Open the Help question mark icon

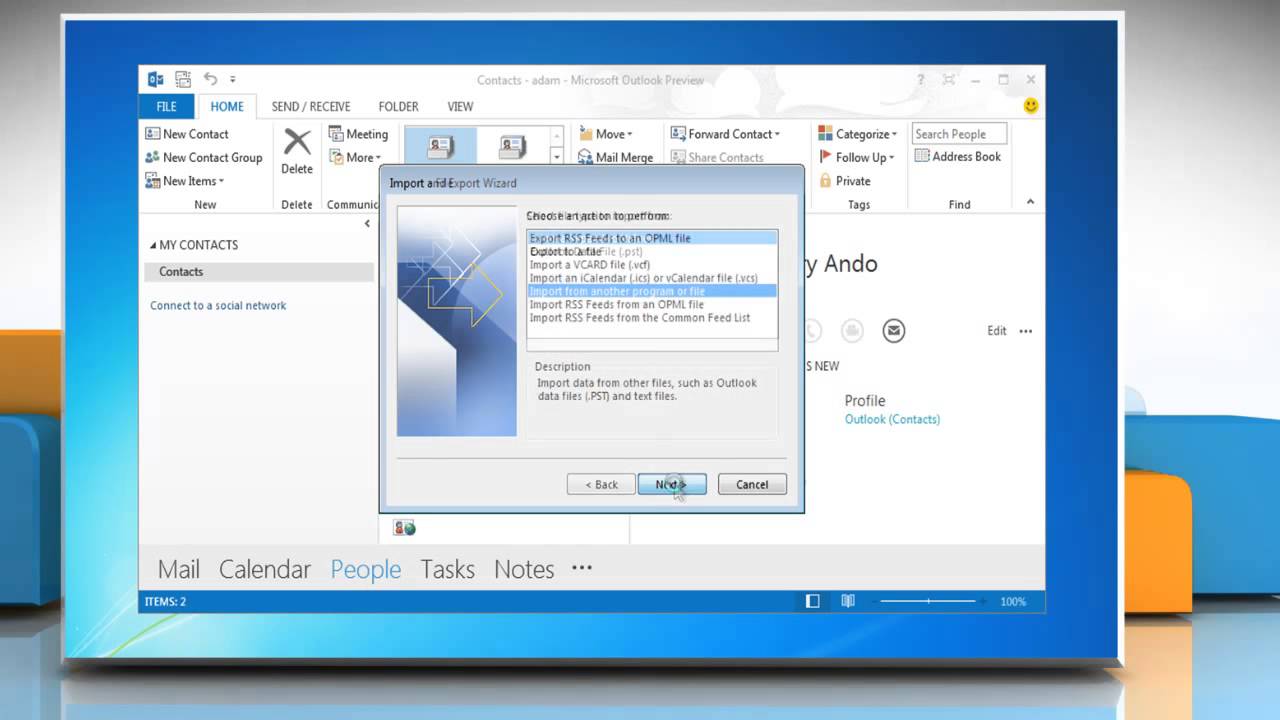(x=921, y=80)
